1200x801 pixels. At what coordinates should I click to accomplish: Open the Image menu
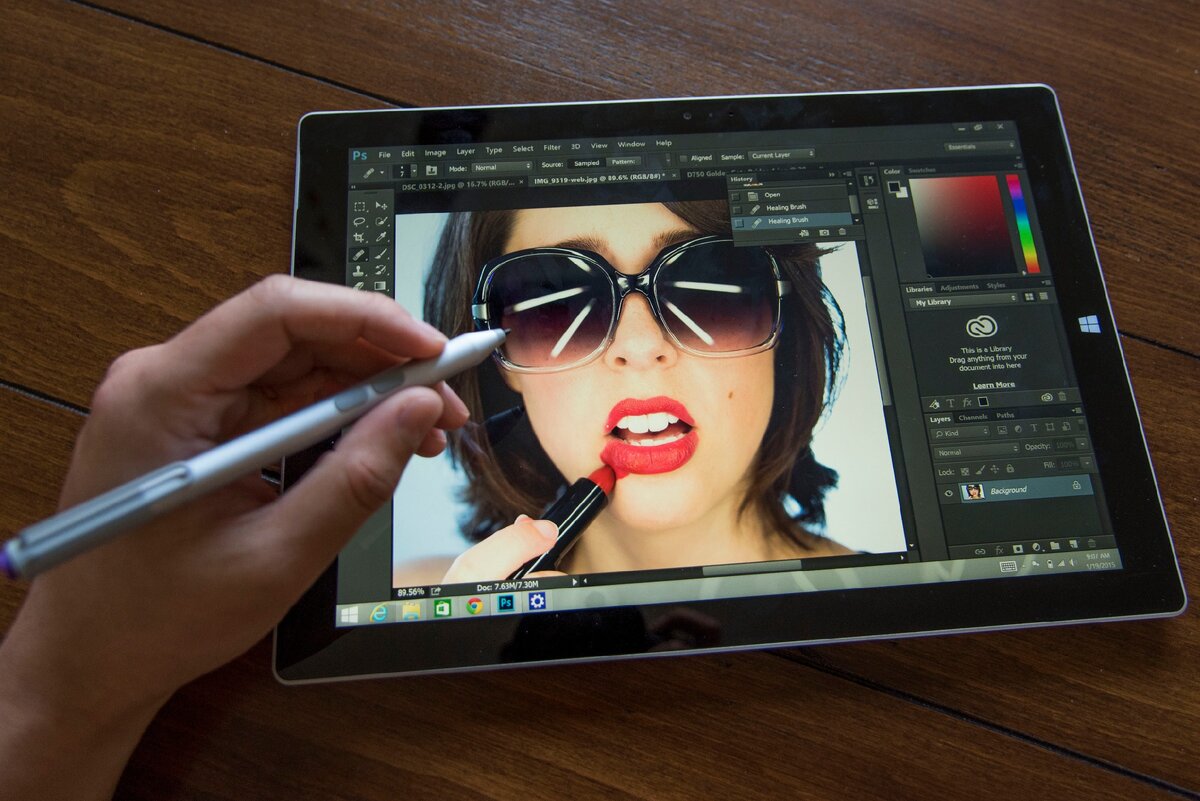(x=435, y=153)
